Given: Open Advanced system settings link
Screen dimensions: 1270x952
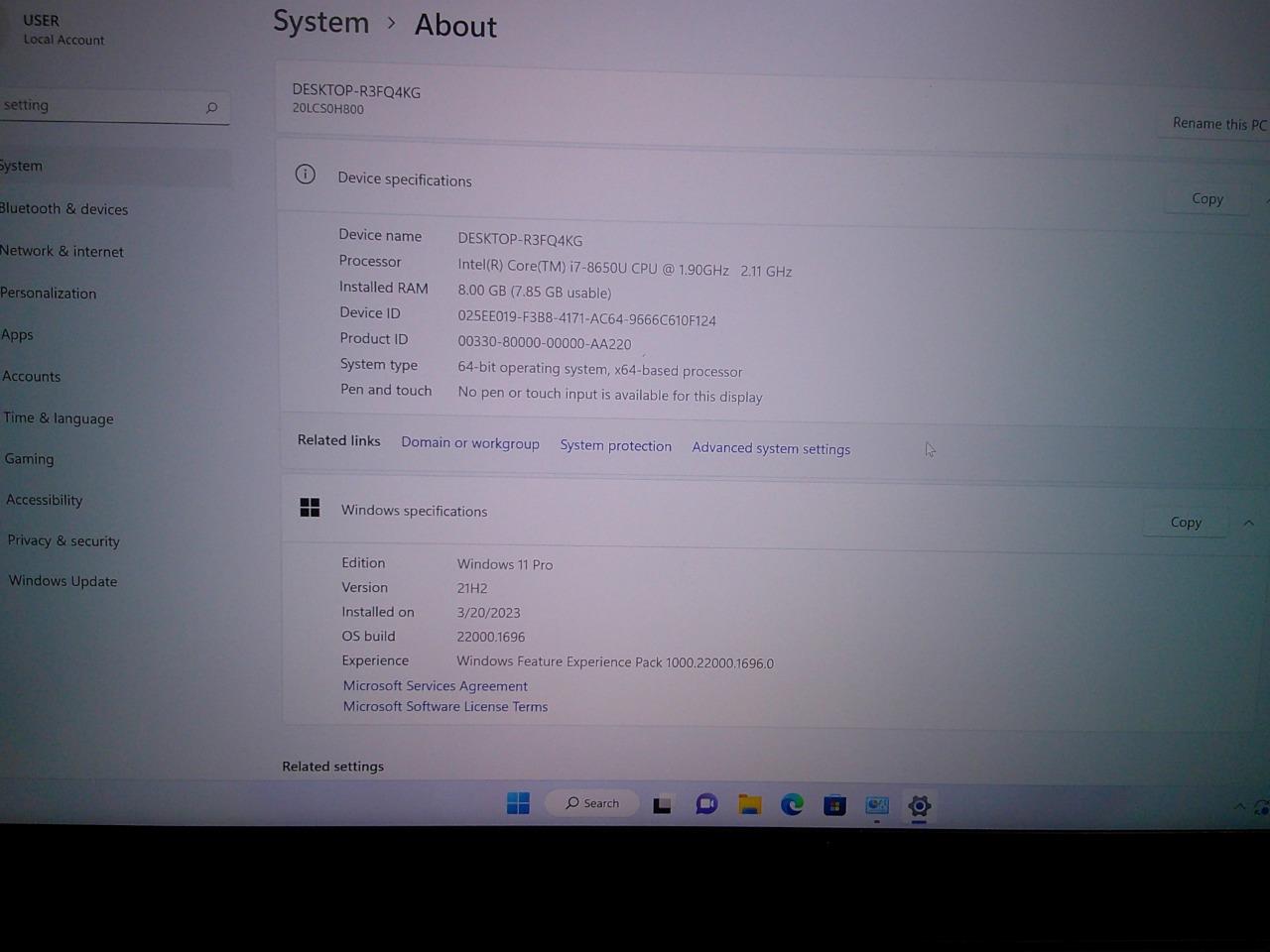Looking at the screenshot, I should point(771,448).
